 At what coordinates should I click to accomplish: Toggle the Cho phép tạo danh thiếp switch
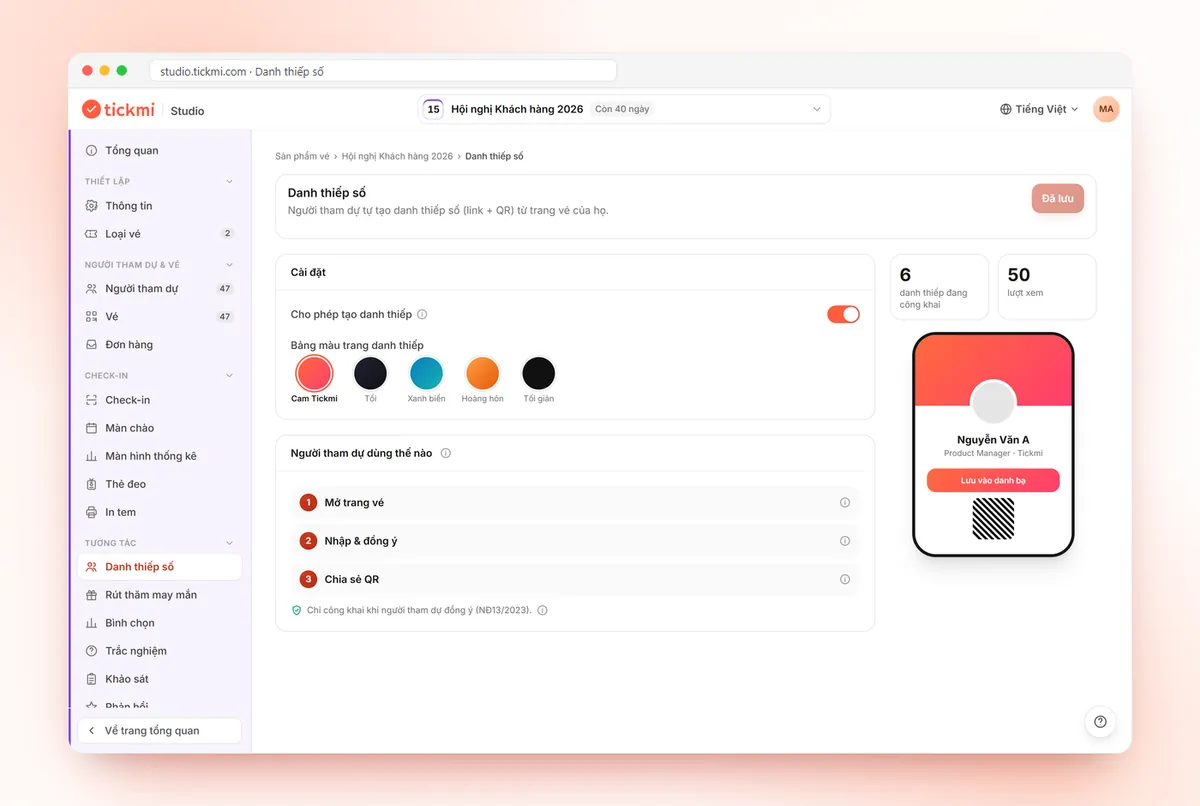pos(843,314)
